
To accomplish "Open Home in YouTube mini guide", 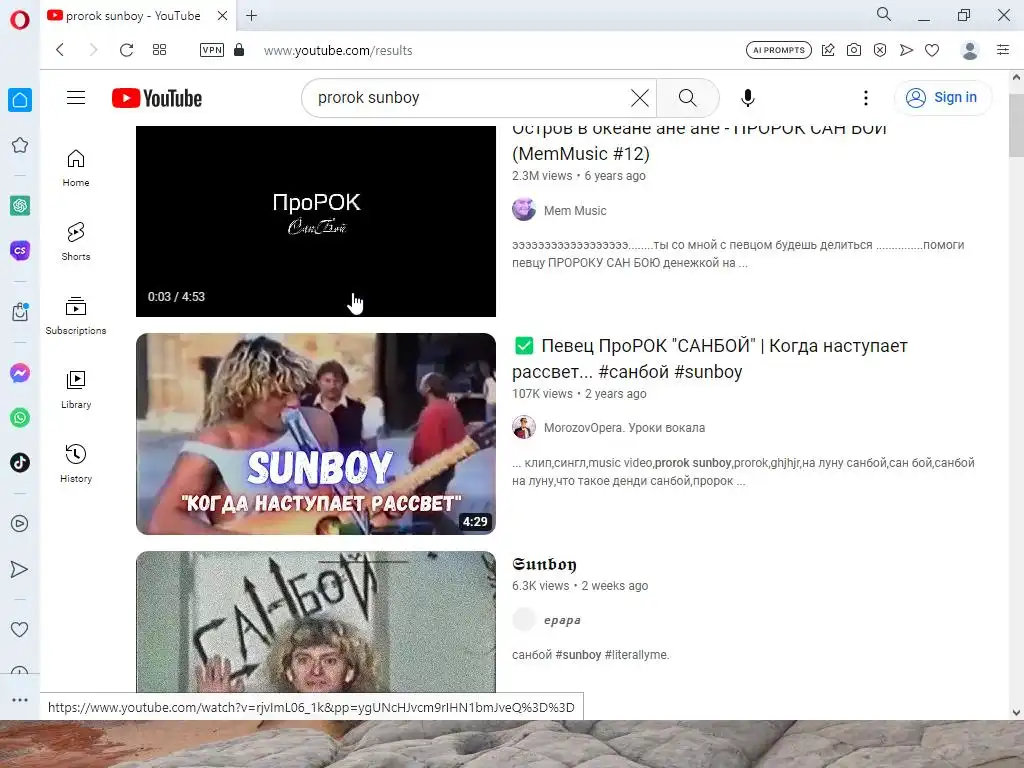I will click(76, 168).
